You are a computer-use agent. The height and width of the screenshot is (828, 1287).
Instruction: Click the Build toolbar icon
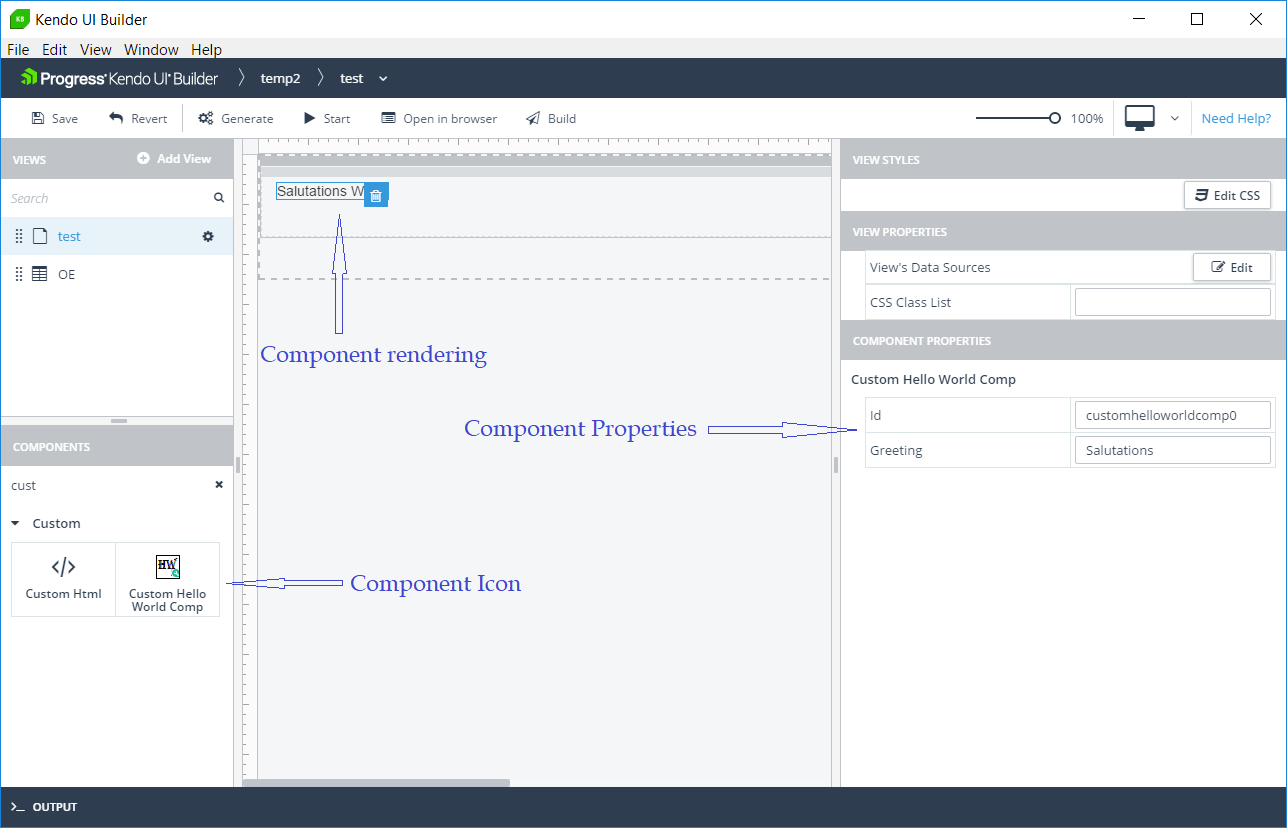click(x=533, y=118)
